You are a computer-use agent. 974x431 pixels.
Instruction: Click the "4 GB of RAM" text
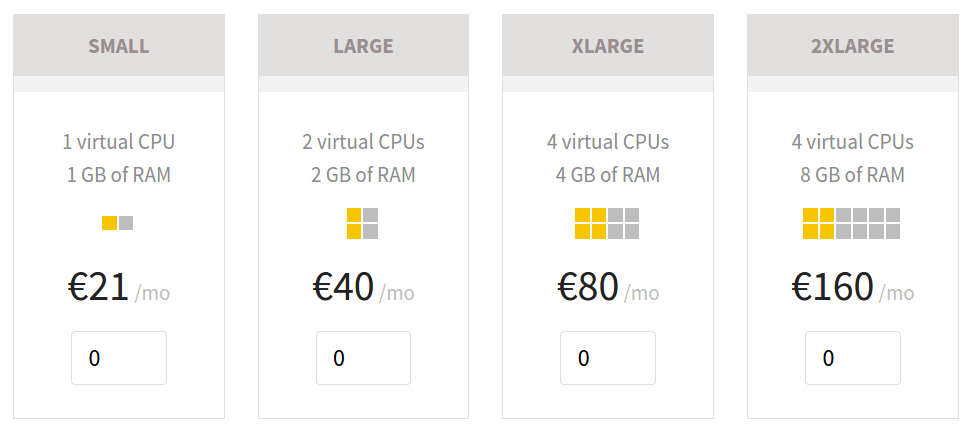coord(608,175)
